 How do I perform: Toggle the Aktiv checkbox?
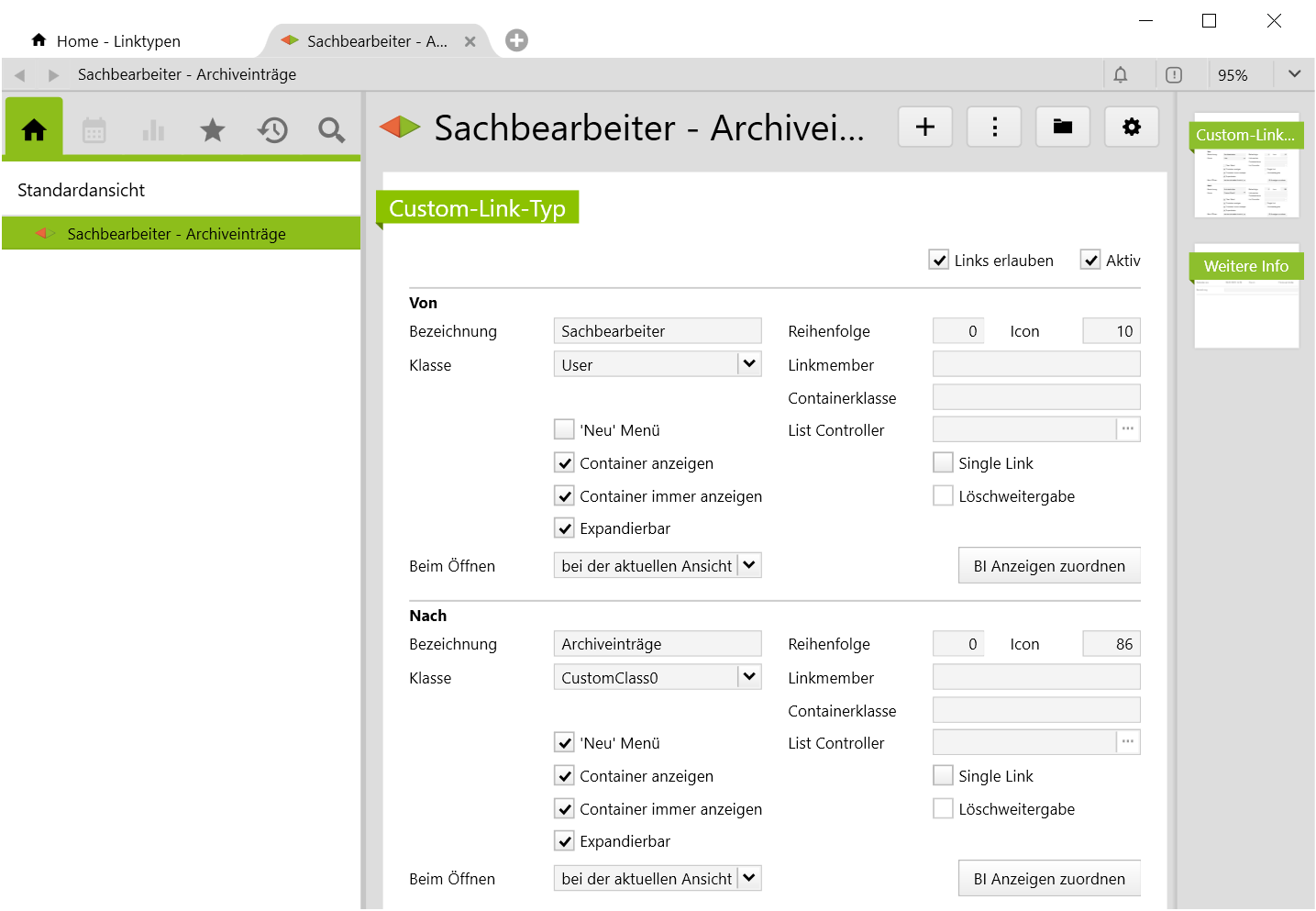point(1090,261)
